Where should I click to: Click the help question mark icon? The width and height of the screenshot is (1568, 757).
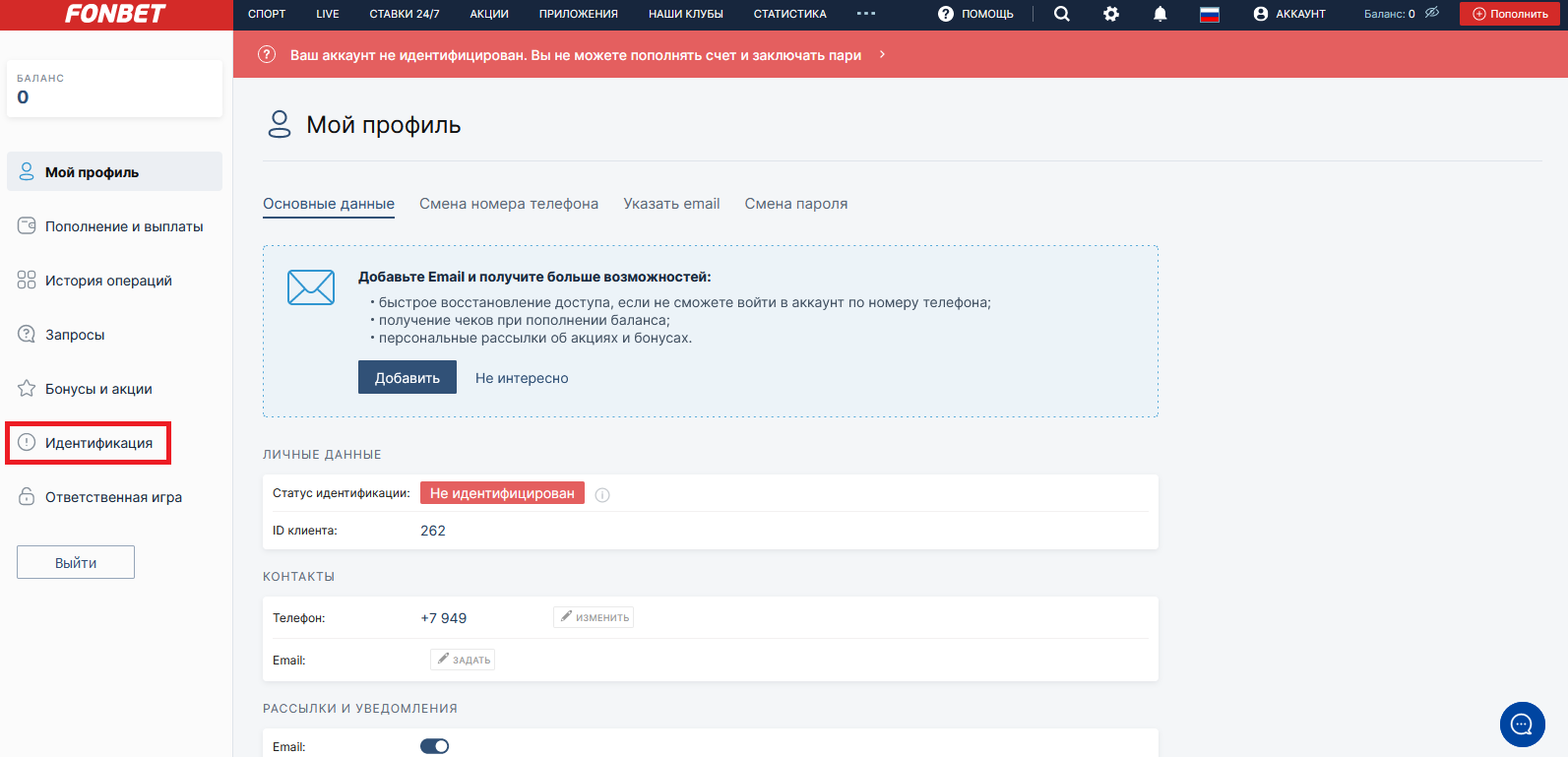pos(946,14)
